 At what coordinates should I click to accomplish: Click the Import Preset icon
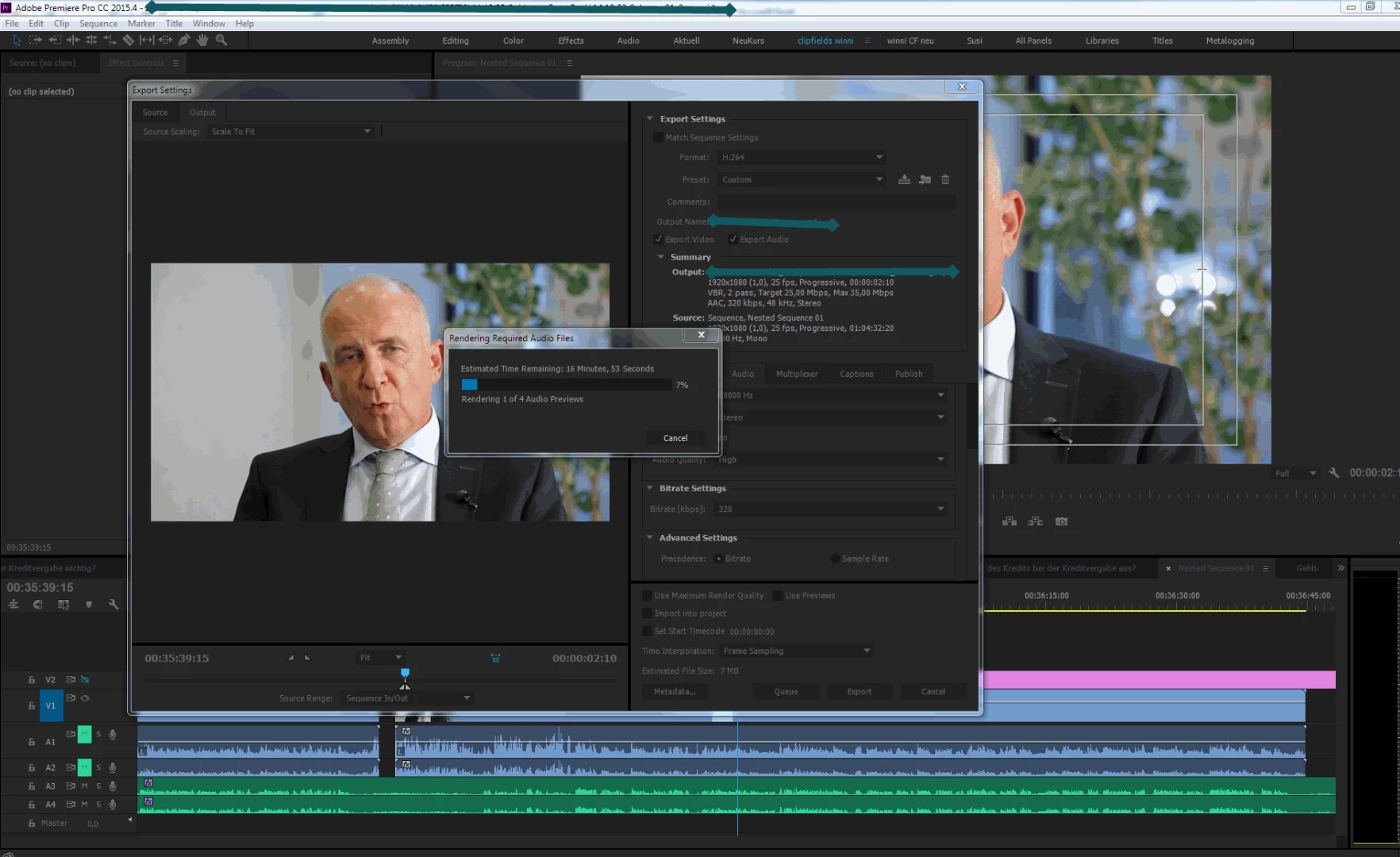coord(925,179)
